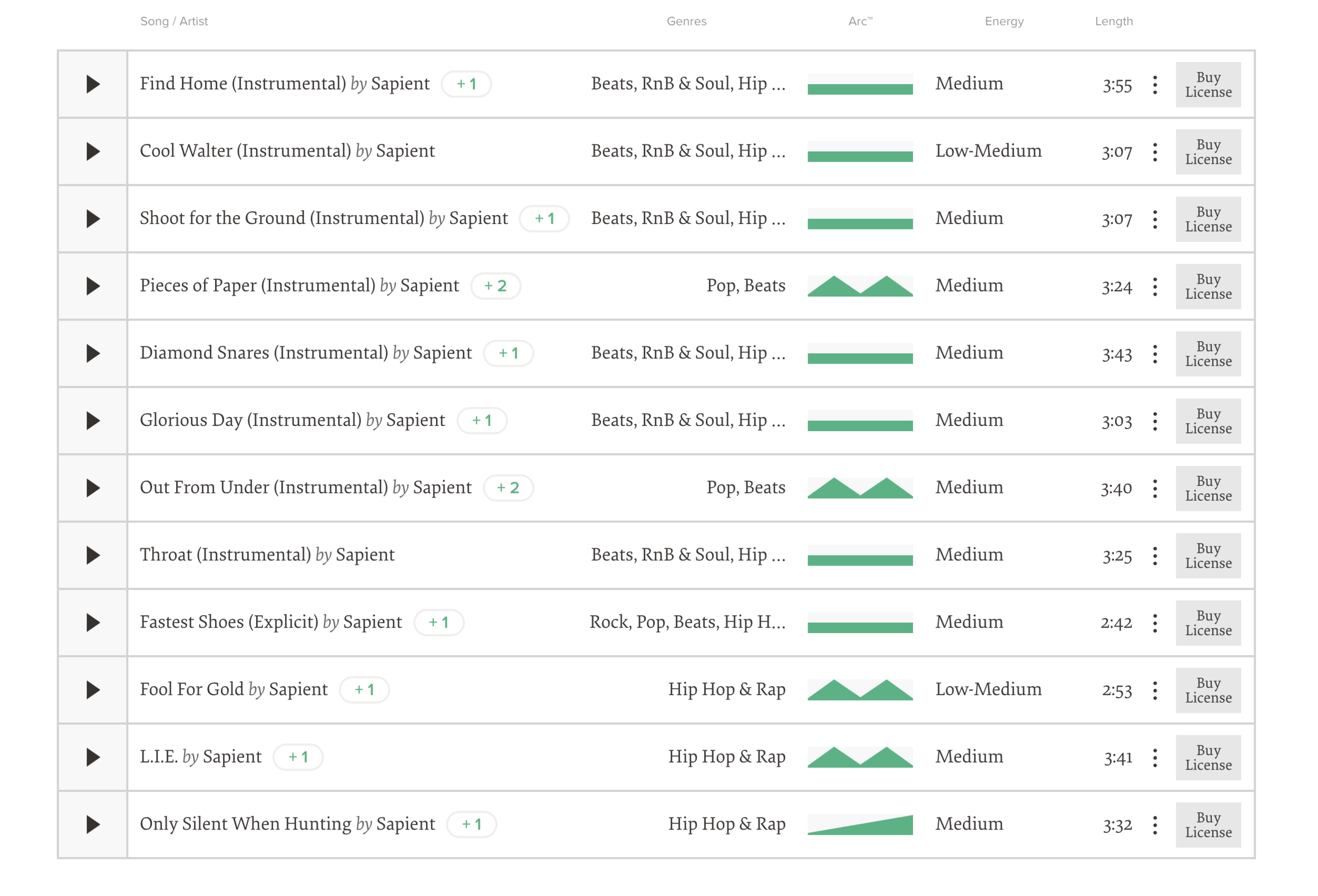Play the Fool For Gold song
Screen dimensions: 1318x896
pos(92,690)
